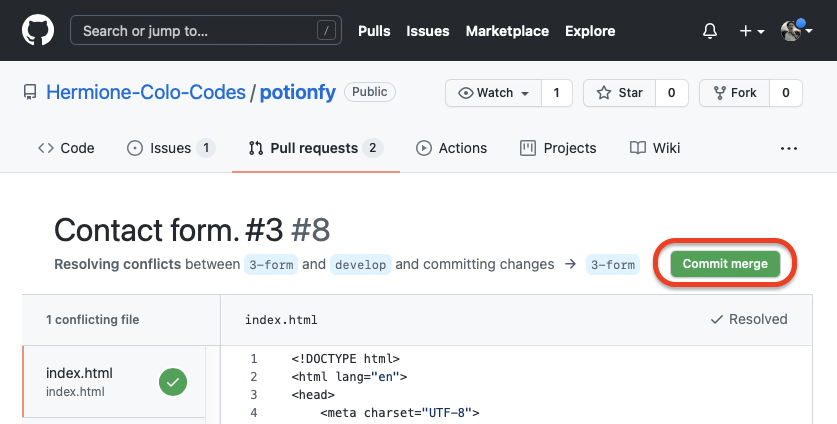Click the repository book icon

point(30,93)
